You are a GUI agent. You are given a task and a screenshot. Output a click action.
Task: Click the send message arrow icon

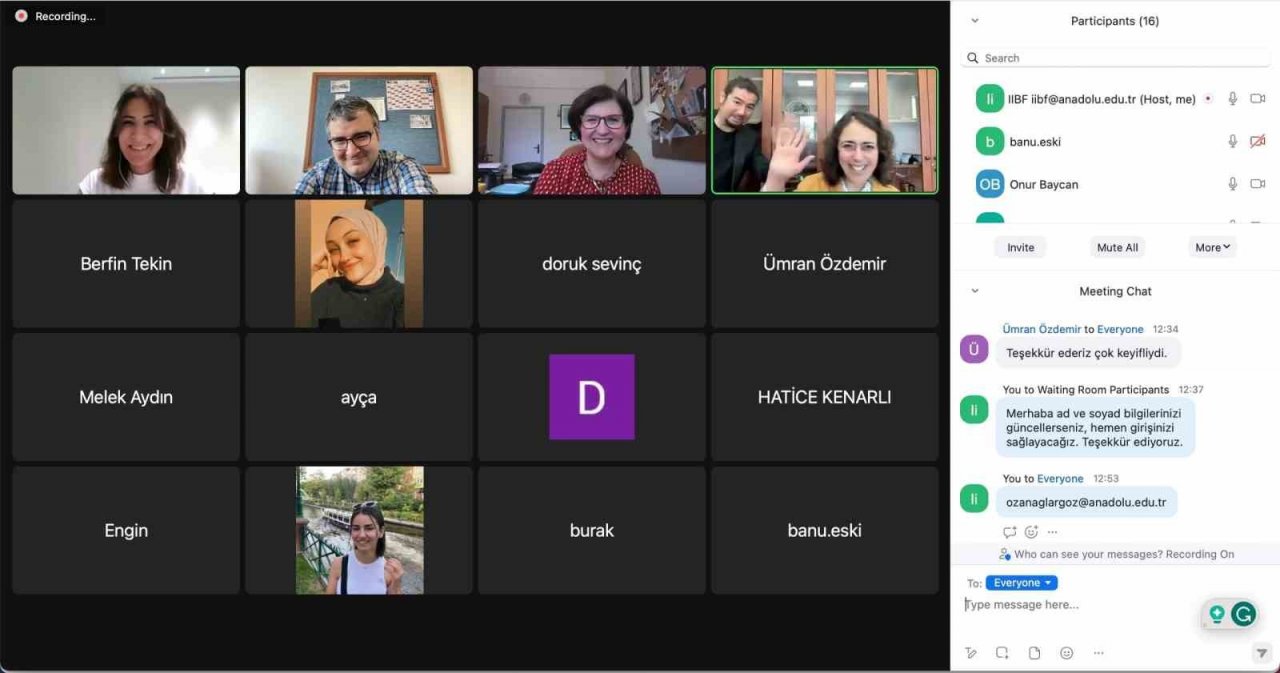[x=1261, y=653]
